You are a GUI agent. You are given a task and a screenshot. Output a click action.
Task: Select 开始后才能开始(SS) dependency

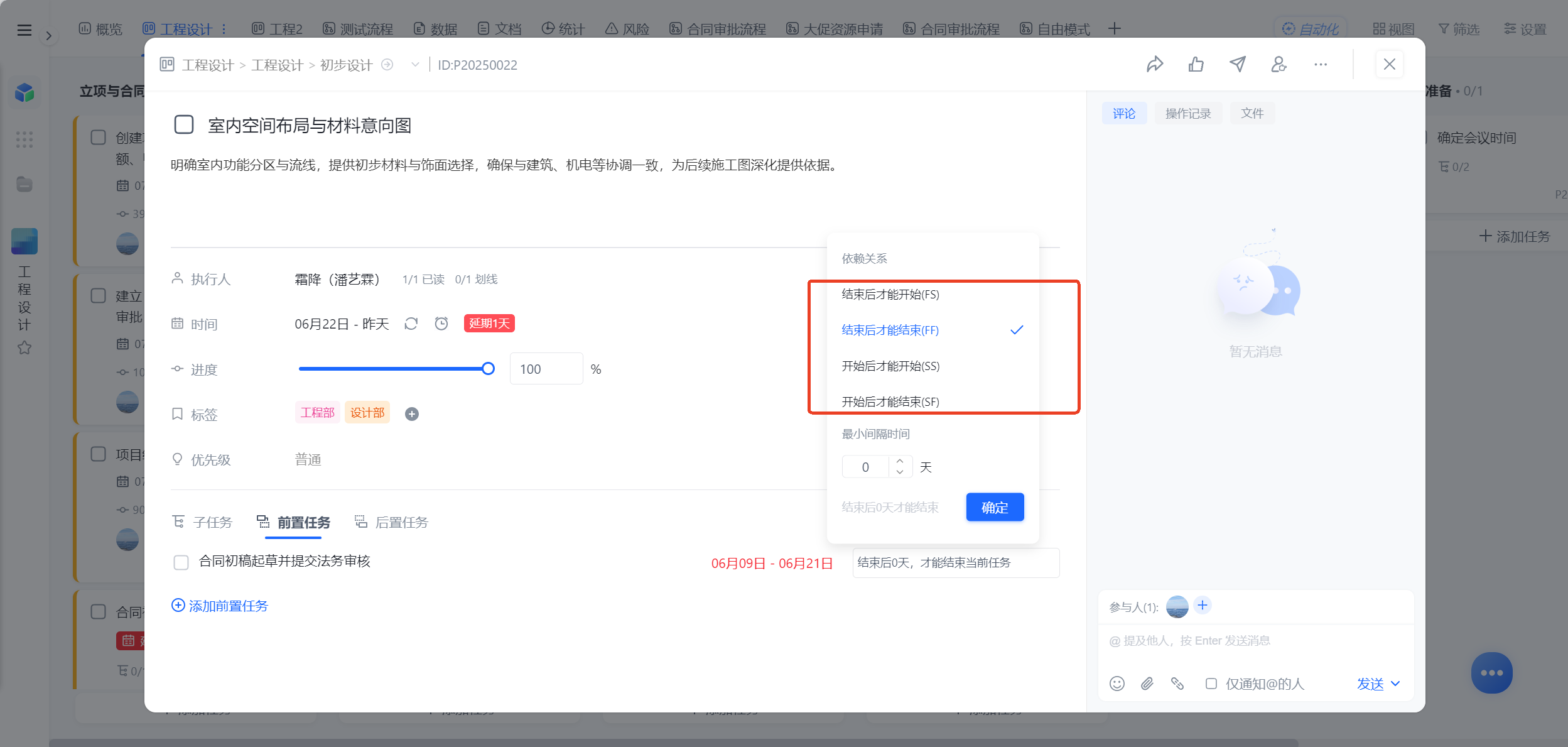[933, 366]
